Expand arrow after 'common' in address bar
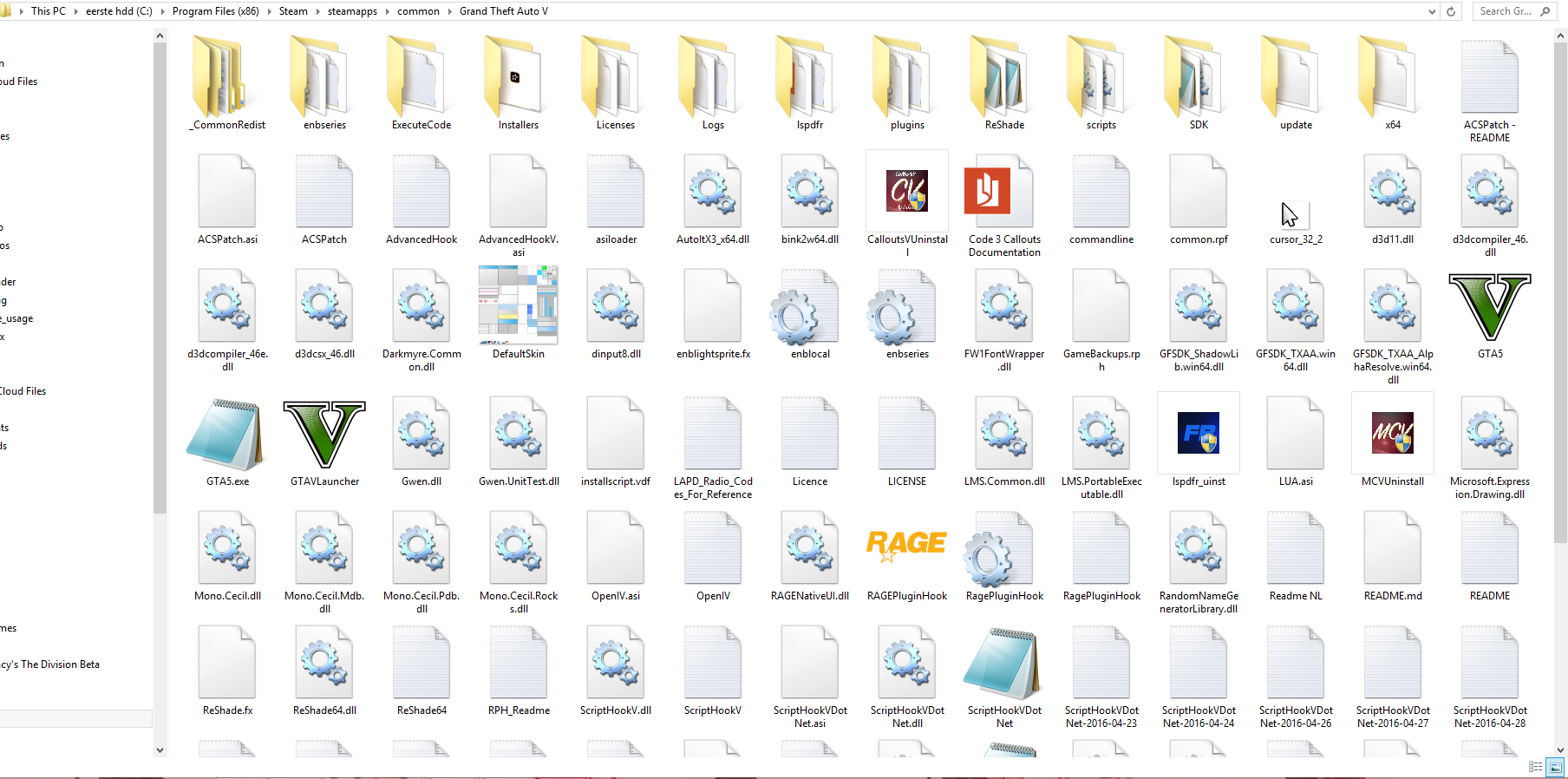Screen dimensions: 1568x779 click(449, 11)
